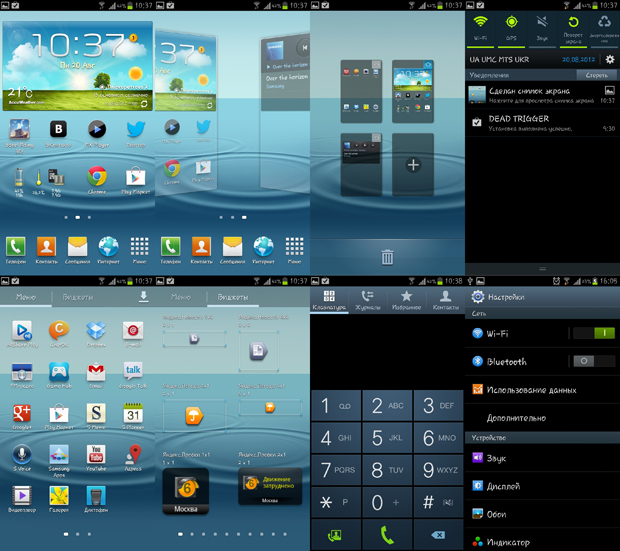Open the Game Hub app
620x551 pixels.
click(59, 372)
